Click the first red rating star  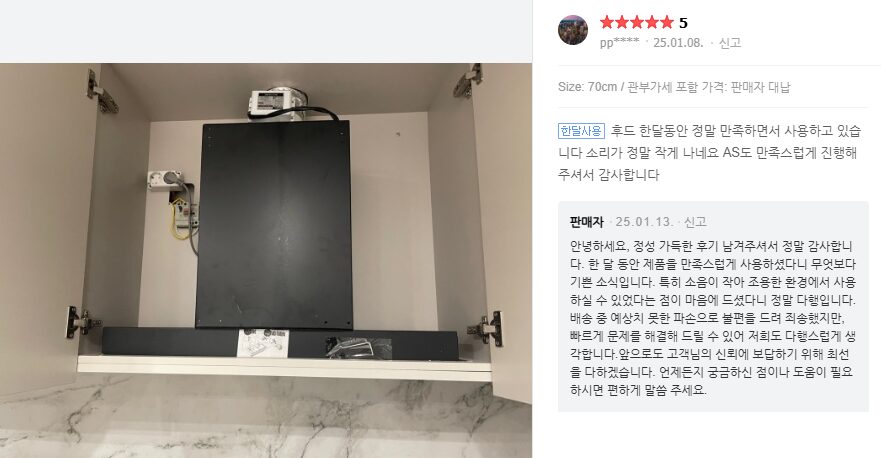tap(607, 22)
